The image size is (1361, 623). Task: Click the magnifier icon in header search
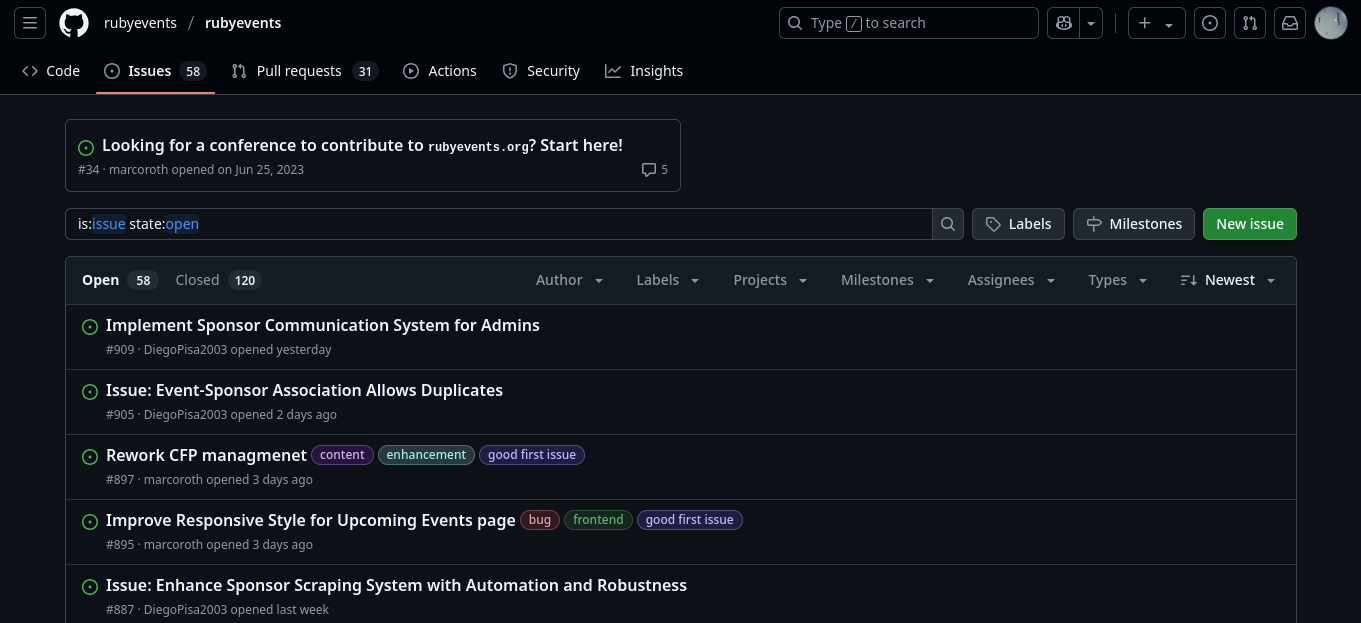coord(795,23)
